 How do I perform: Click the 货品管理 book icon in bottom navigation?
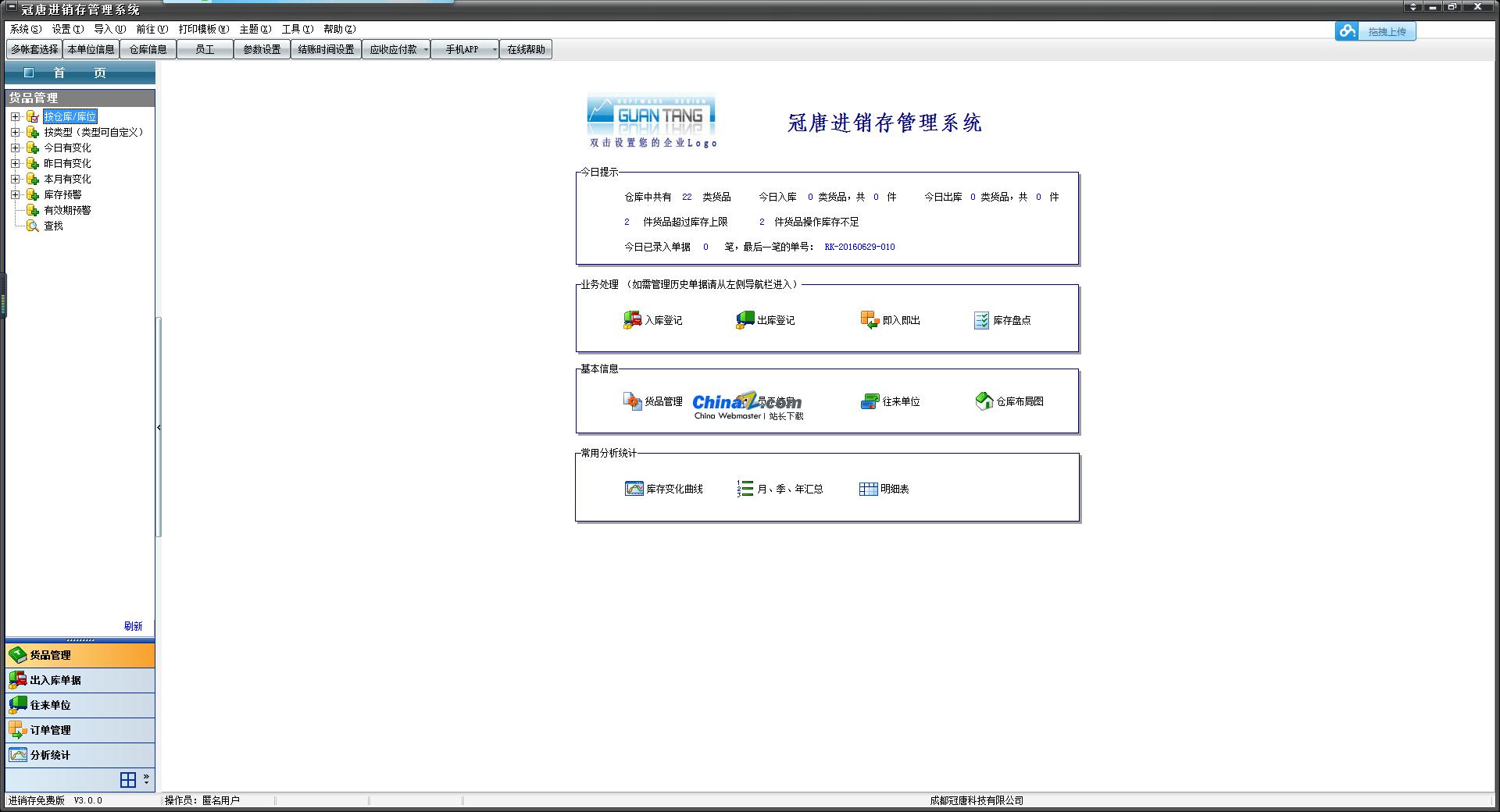click(17, 655)
